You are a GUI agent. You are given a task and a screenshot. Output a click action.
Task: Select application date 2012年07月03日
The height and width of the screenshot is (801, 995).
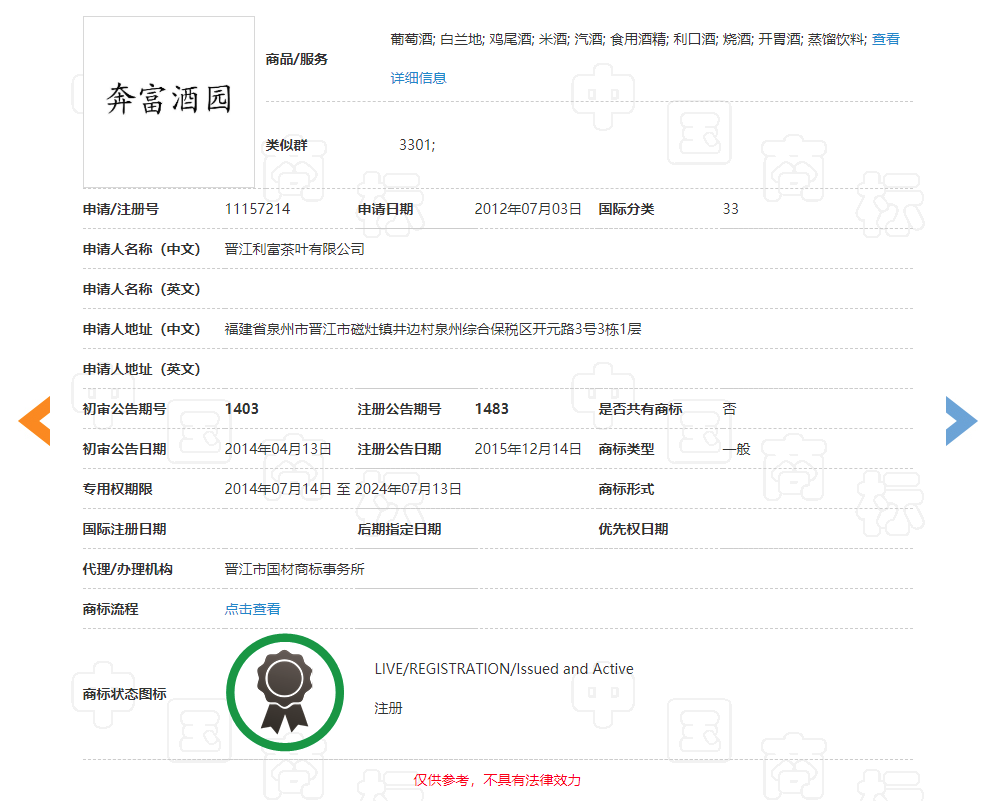click(x=528, y=209)
